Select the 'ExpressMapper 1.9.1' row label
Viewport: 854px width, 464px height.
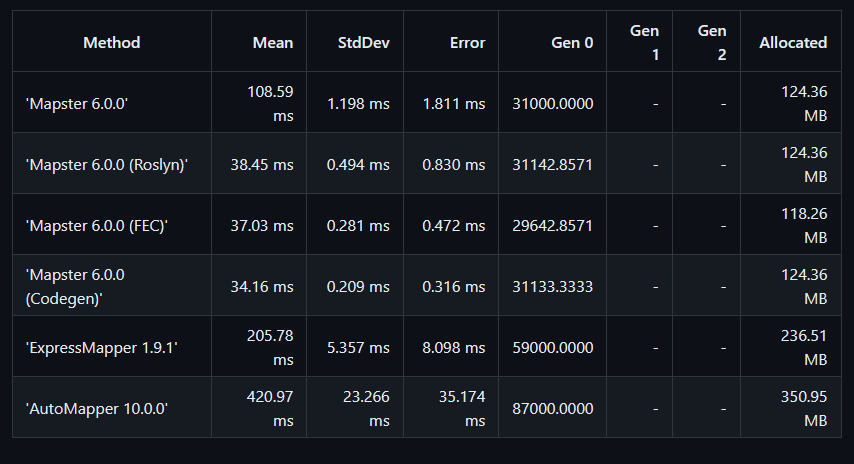(x=101, y=347)
